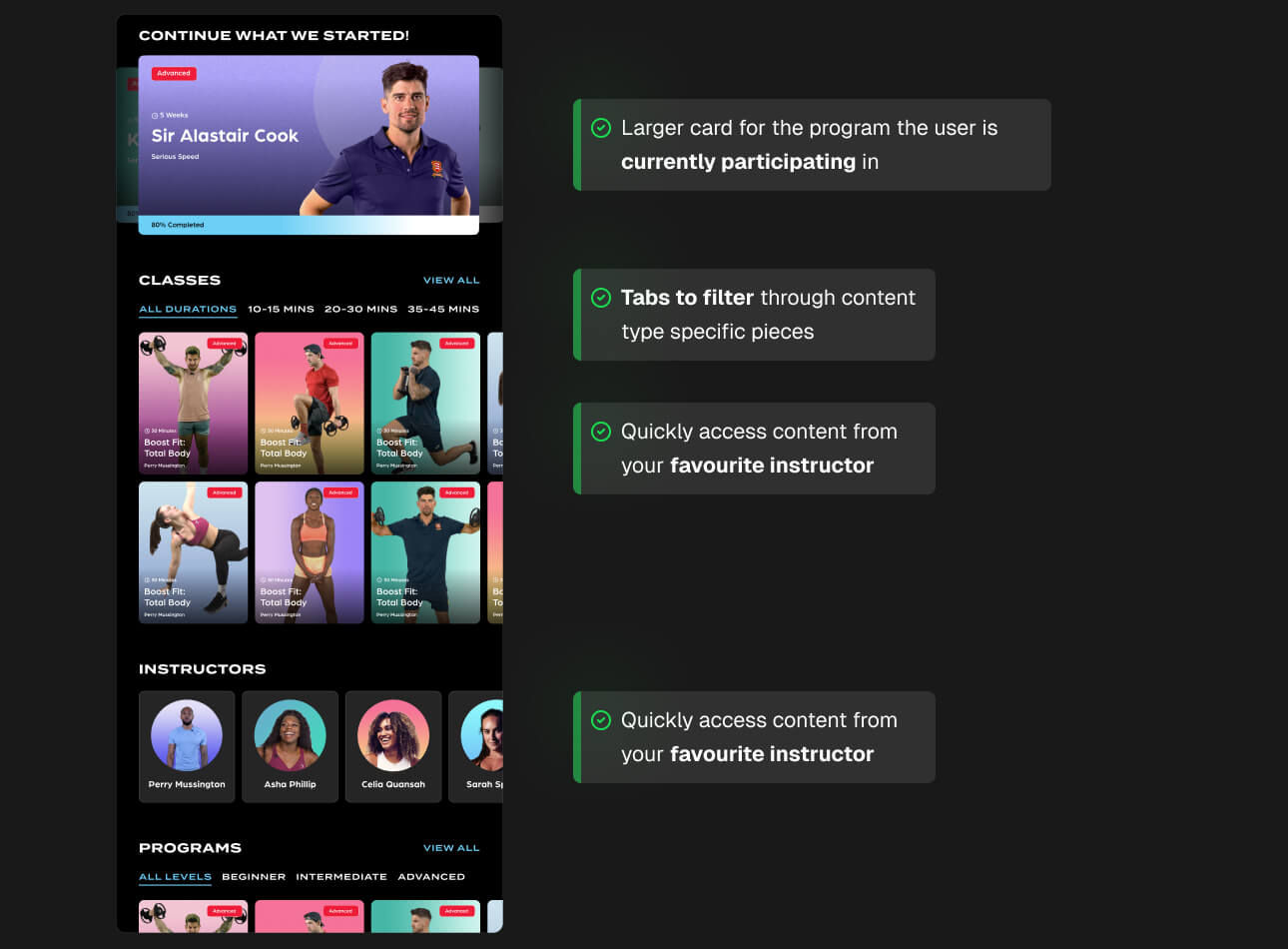This screenshot has width=1288, height=949.
Task: Filter classes by 10-15 Mins
Action: pos(281,310)
